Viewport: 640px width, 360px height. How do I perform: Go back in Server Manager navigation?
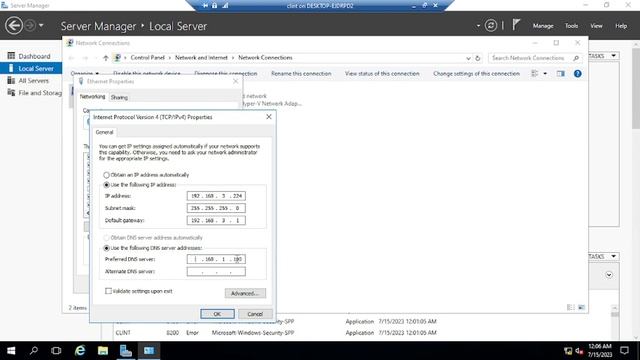[x=13, y=26]
